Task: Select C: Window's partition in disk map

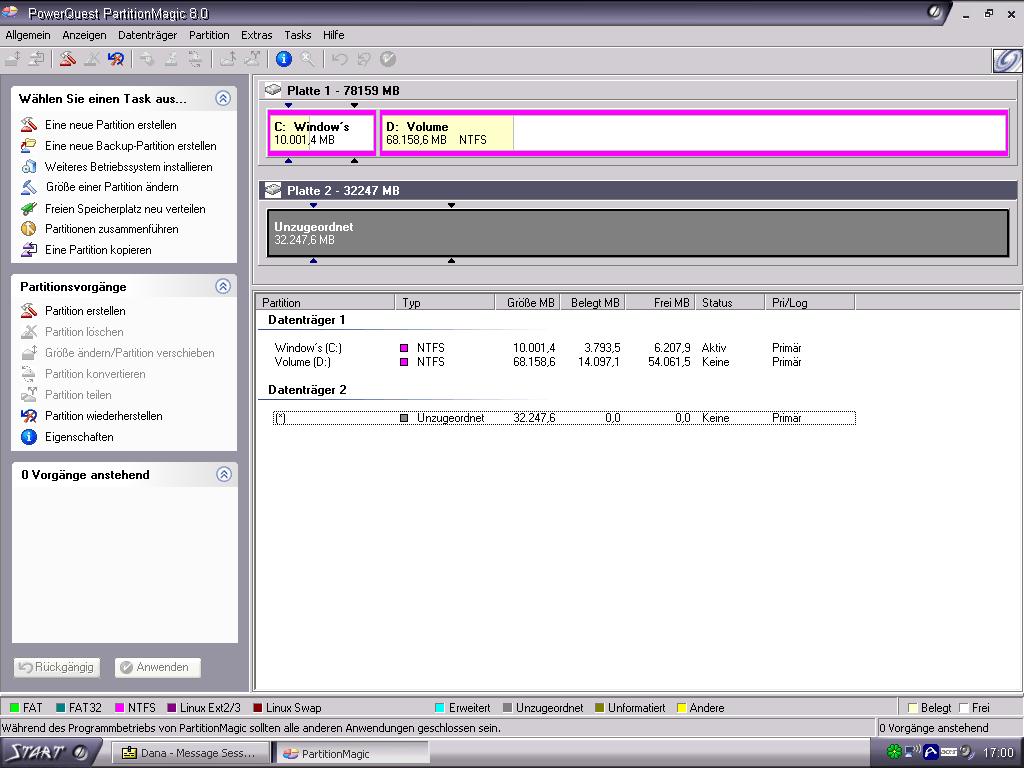Action: (x=321, y=133)
